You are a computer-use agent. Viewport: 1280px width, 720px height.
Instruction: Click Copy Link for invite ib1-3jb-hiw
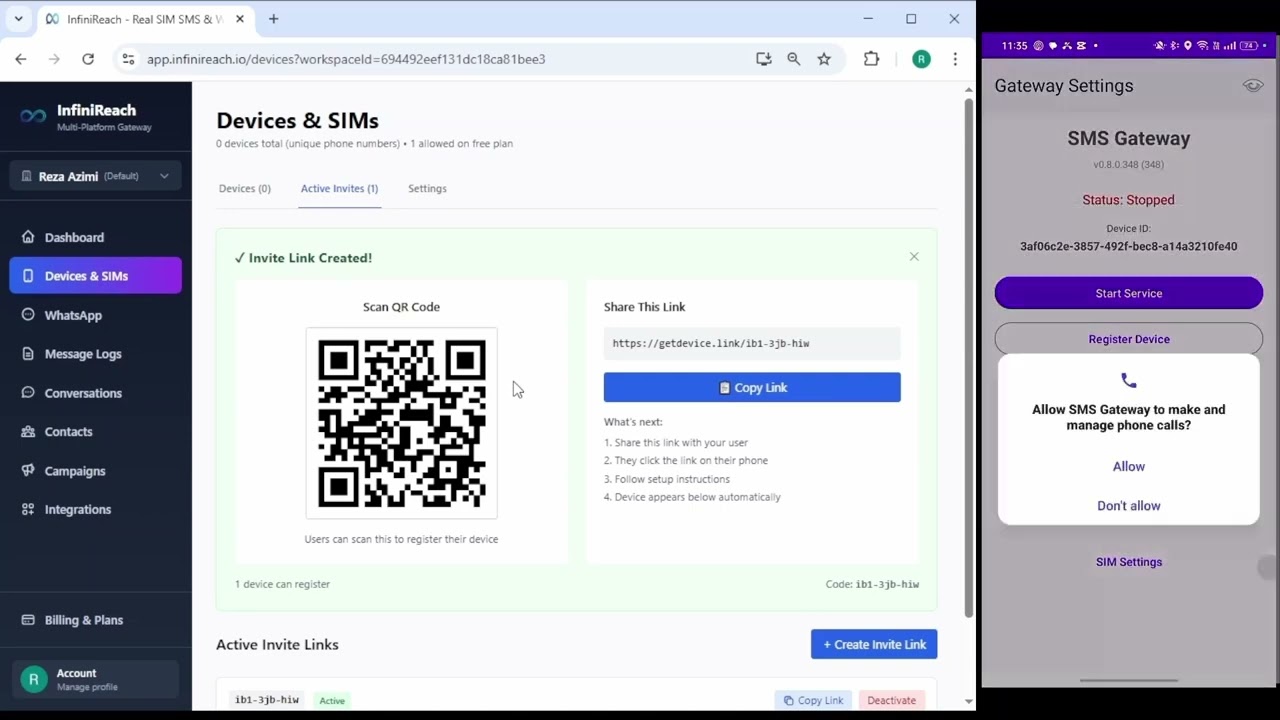click(813, 700)
